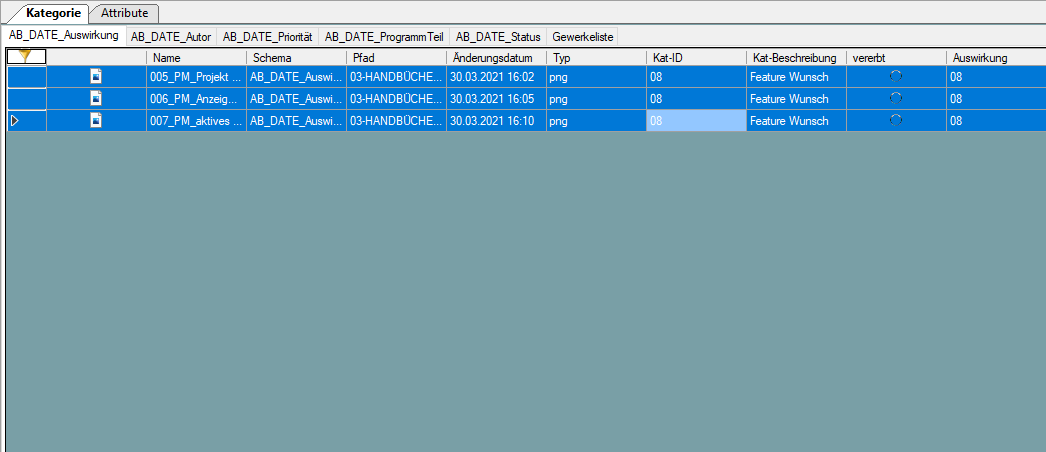Switch to the Attribute tab
Image resolution: width=1046 pixels, height=452 pixels.
[124, 13]
